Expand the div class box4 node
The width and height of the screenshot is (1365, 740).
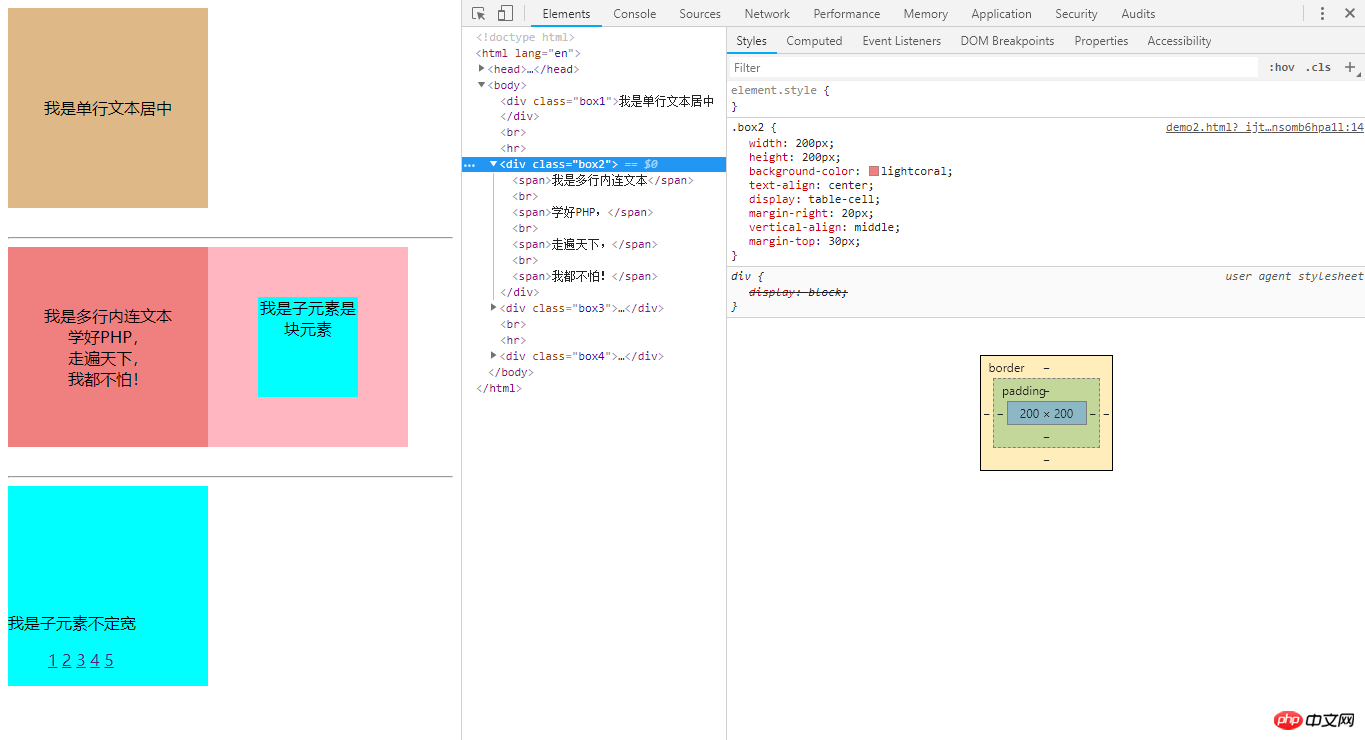pos(493,356)
